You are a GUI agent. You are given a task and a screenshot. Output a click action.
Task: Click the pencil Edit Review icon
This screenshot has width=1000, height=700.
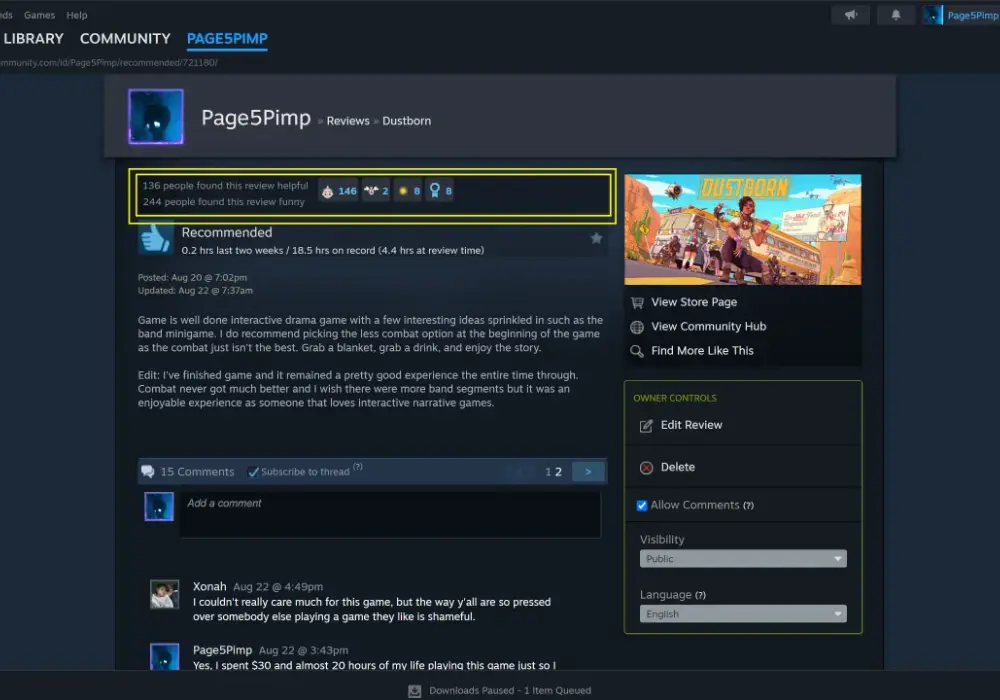(646, 426)
